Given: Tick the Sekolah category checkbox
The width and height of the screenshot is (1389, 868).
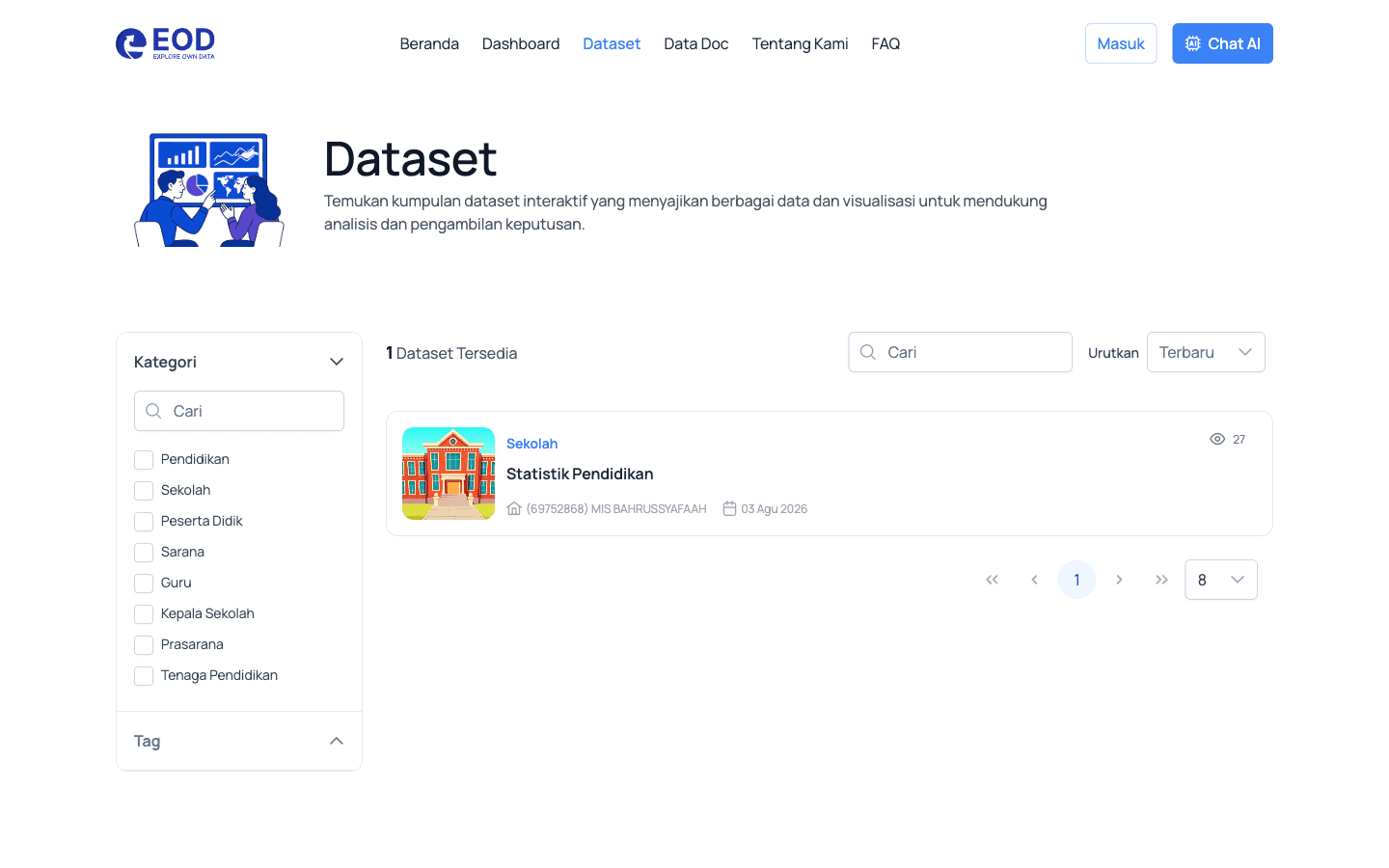Looking at the screenshot, I should 144,491.
